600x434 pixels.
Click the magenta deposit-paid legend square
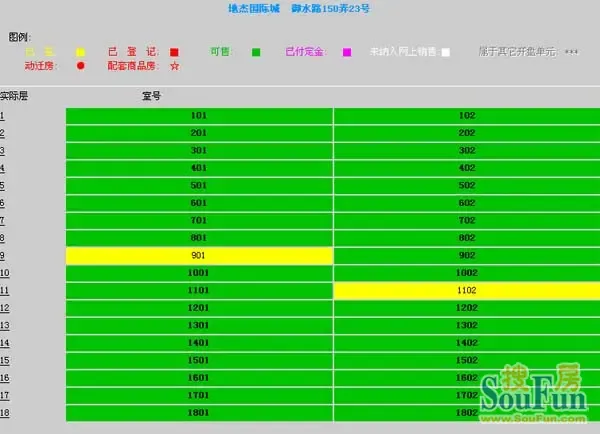[x=347, y=52]
